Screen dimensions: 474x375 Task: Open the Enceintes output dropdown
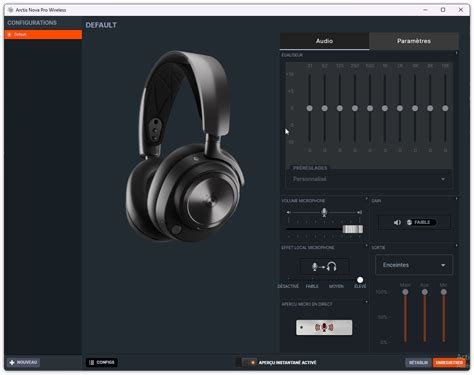coord(414,265)
